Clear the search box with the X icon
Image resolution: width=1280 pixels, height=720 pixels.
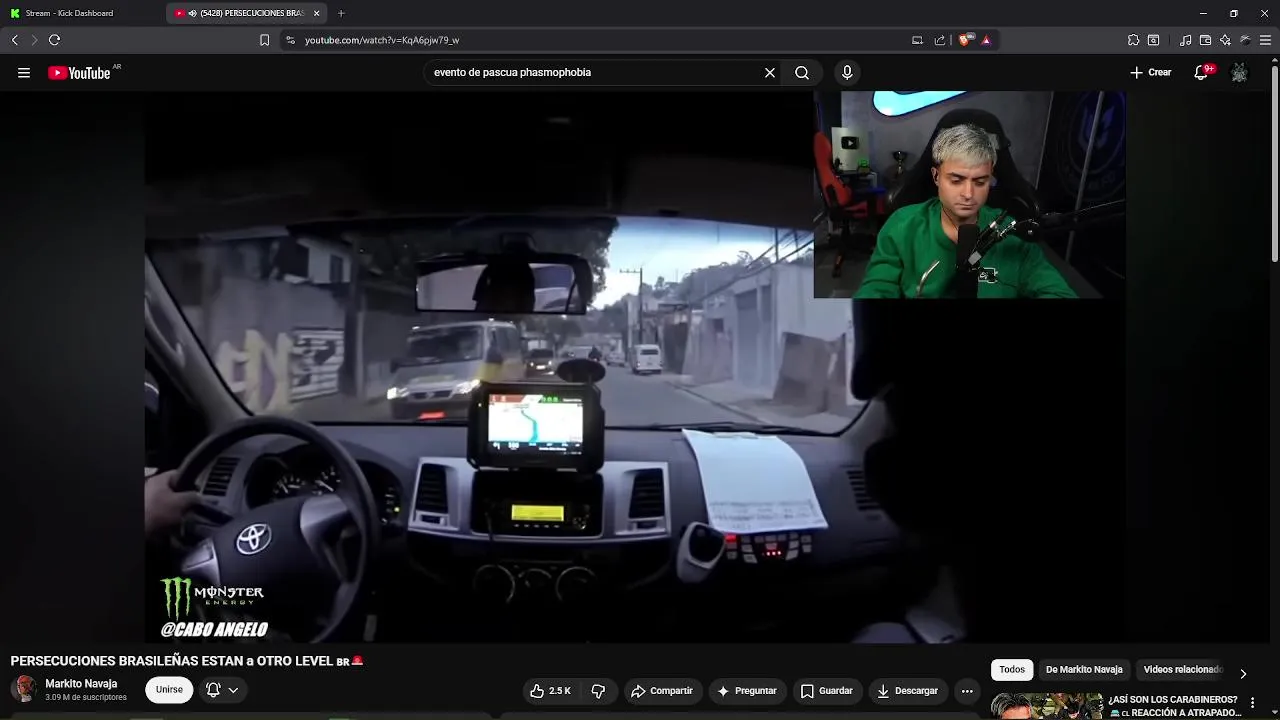[770, 73]
